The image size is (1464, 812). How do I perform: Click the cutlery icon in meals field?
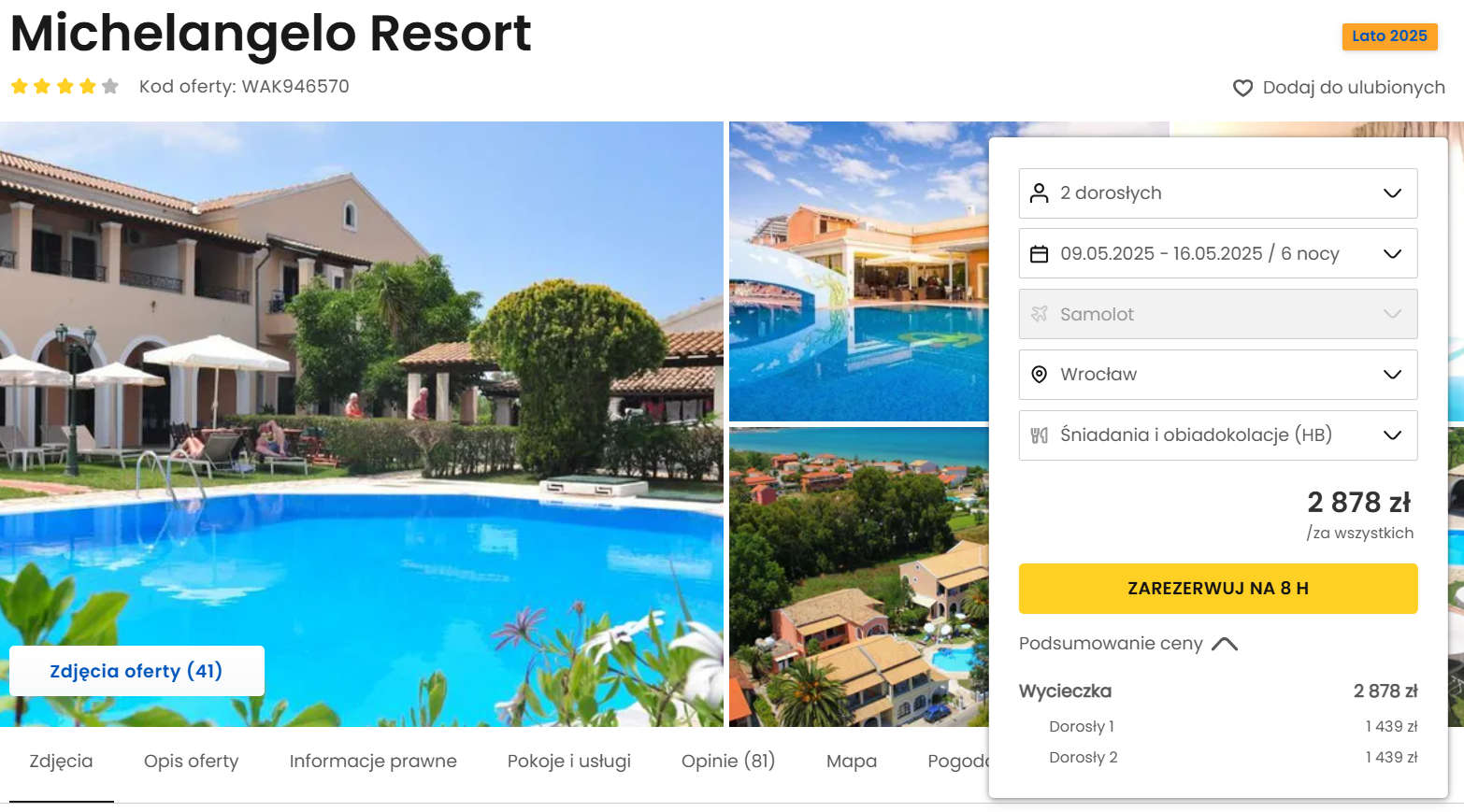click(x=1039, y=435)
